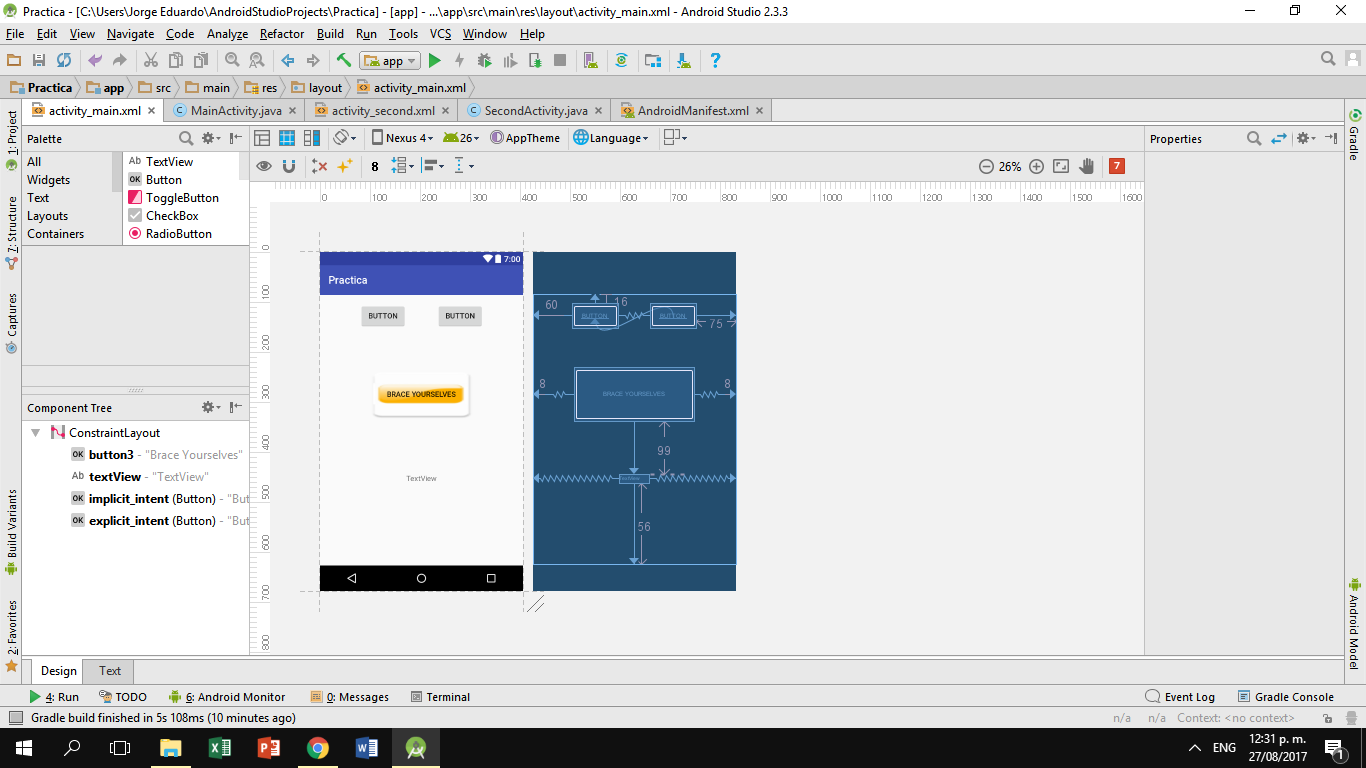
Task: Open AVD Manager icon
Action: tap(590, 61)
